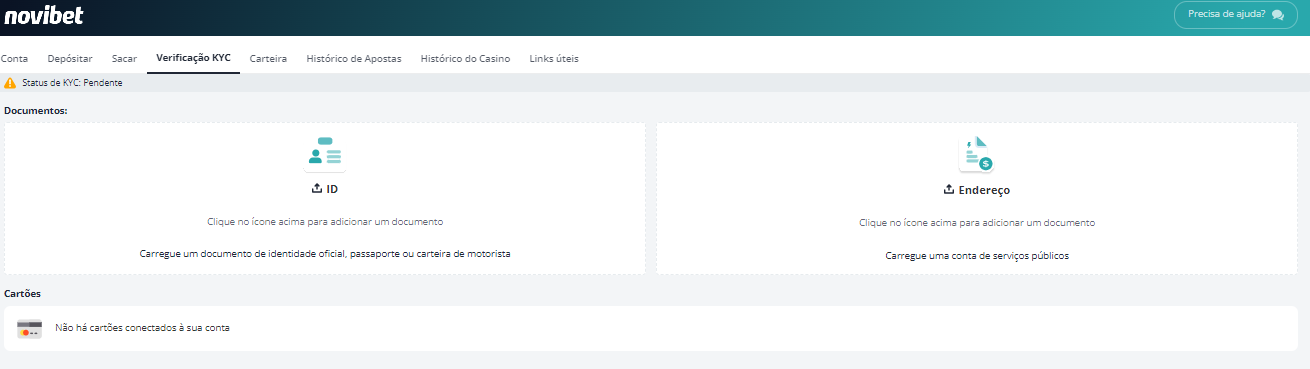The width and height of the screenshot is (1310, 369).
Task: Click the credit card icon under Cartões
Action: coord(30,329)
